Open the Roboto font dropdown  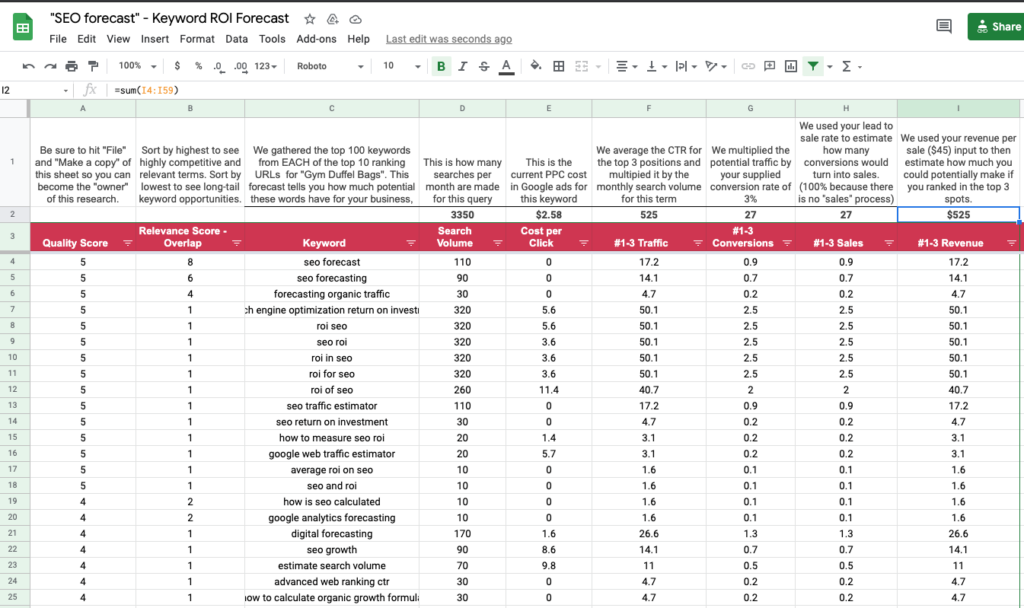tap(330, 66)
